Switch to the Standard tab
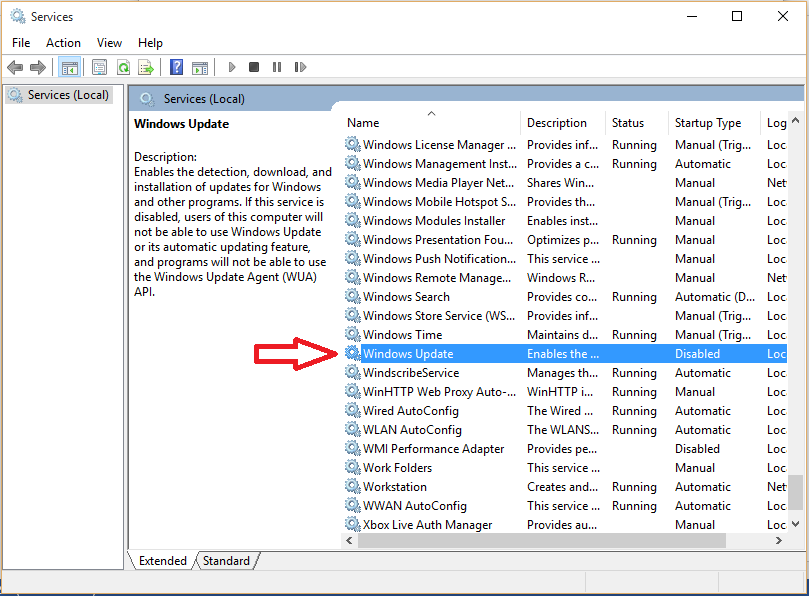809x596 pixels. pos(226,561)
